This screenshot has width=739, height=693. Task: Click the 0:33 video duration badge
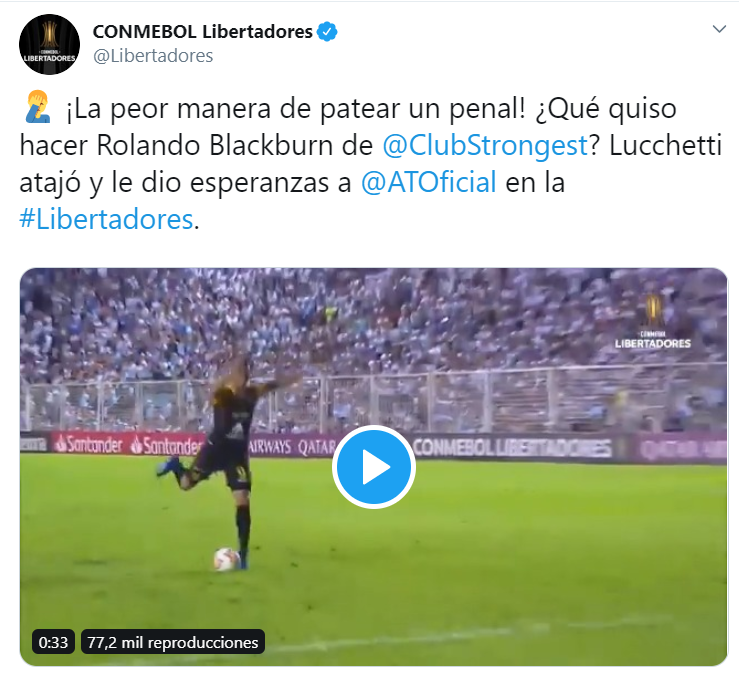pos(53,642)
